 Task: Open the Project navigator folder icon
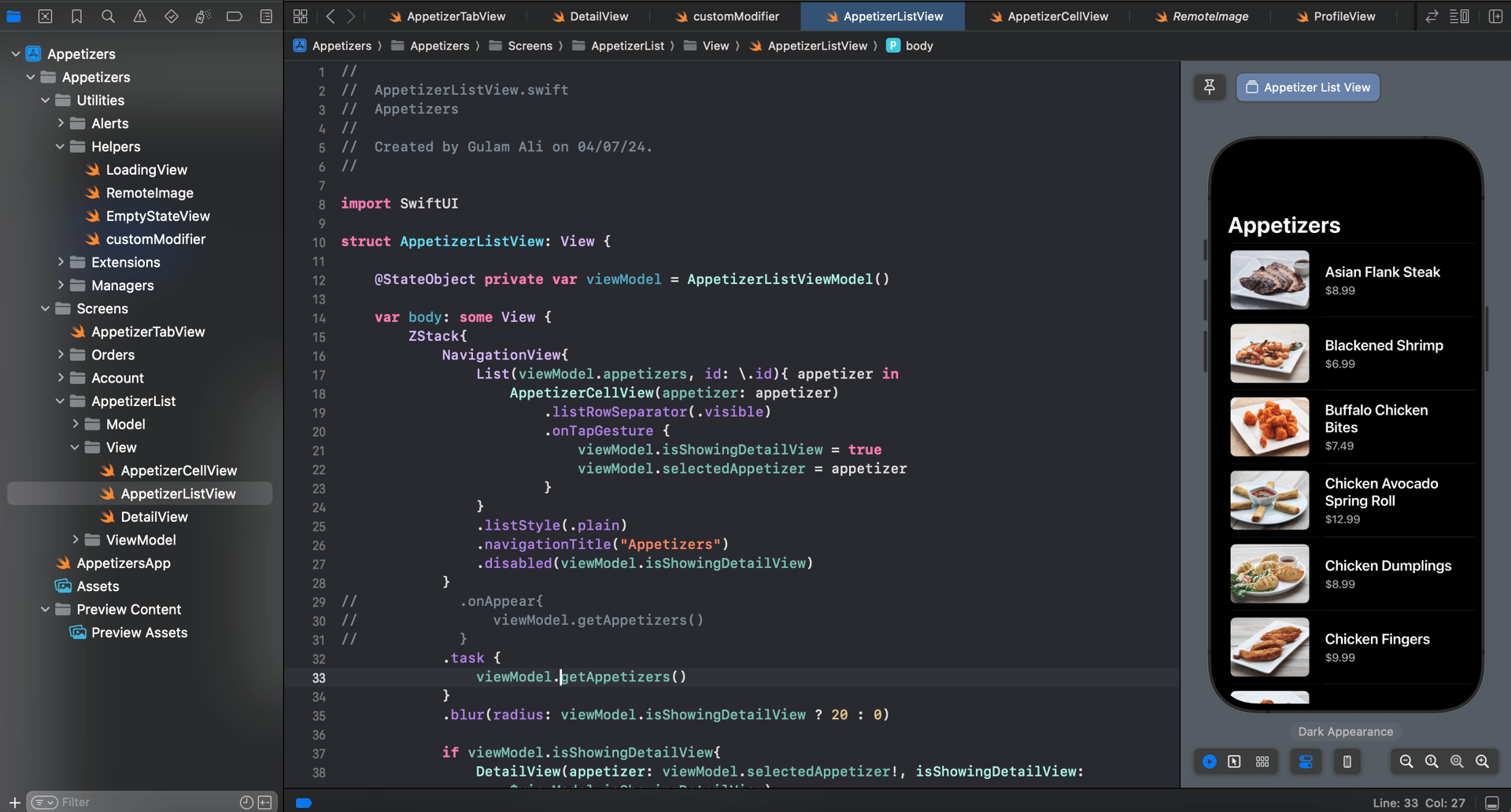coord(13,16)
